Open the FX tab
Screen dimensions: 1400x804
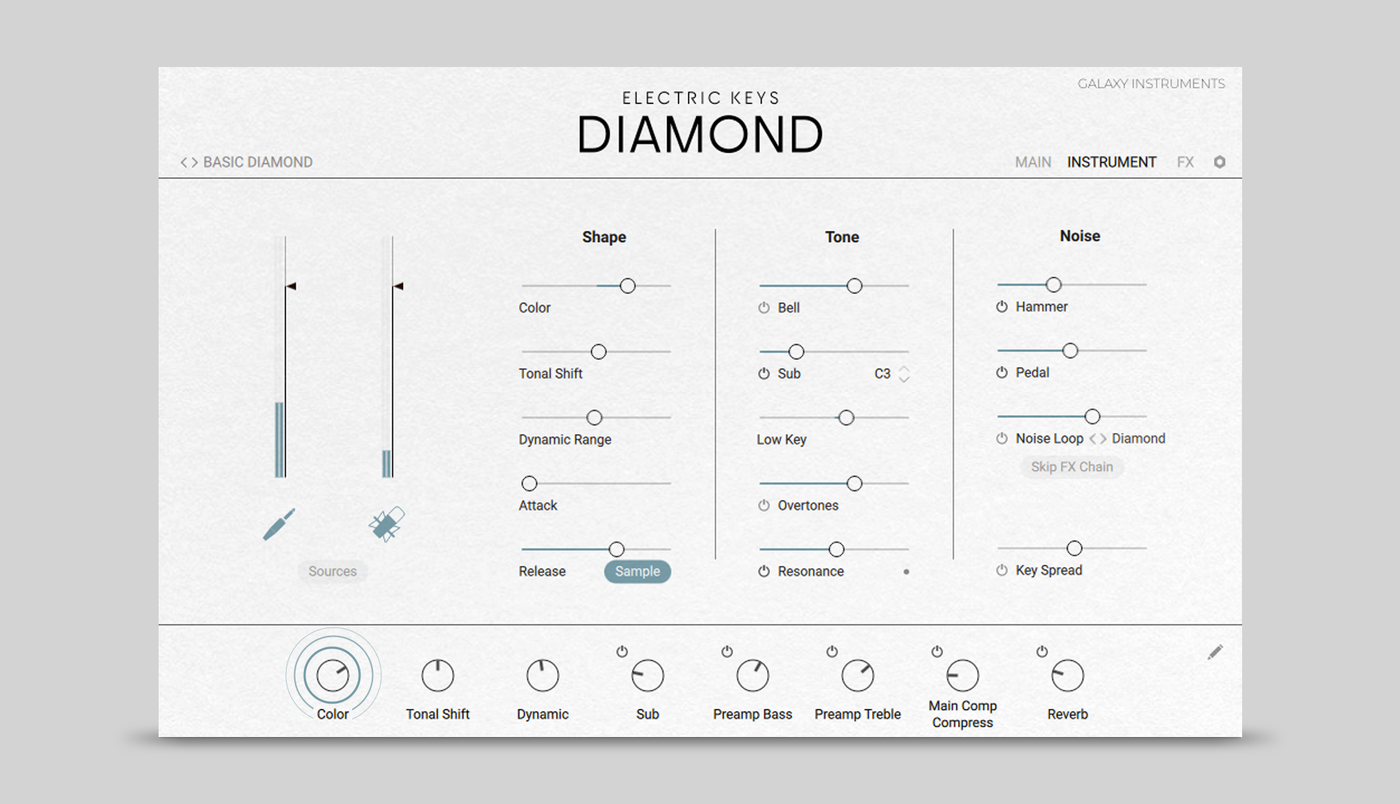pyautogui.click(x=1185, y=162)
